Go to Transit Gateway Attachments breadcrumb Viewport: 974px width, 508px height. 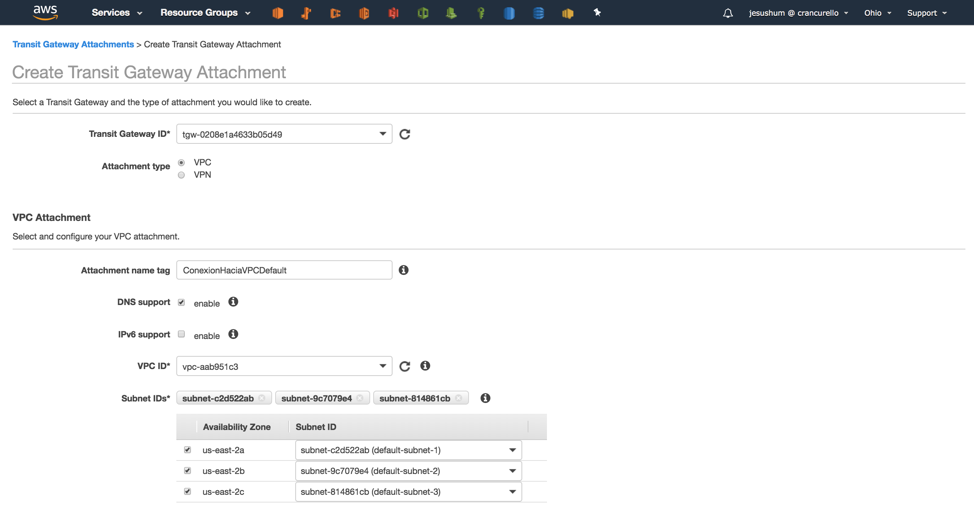pos(73,44)
